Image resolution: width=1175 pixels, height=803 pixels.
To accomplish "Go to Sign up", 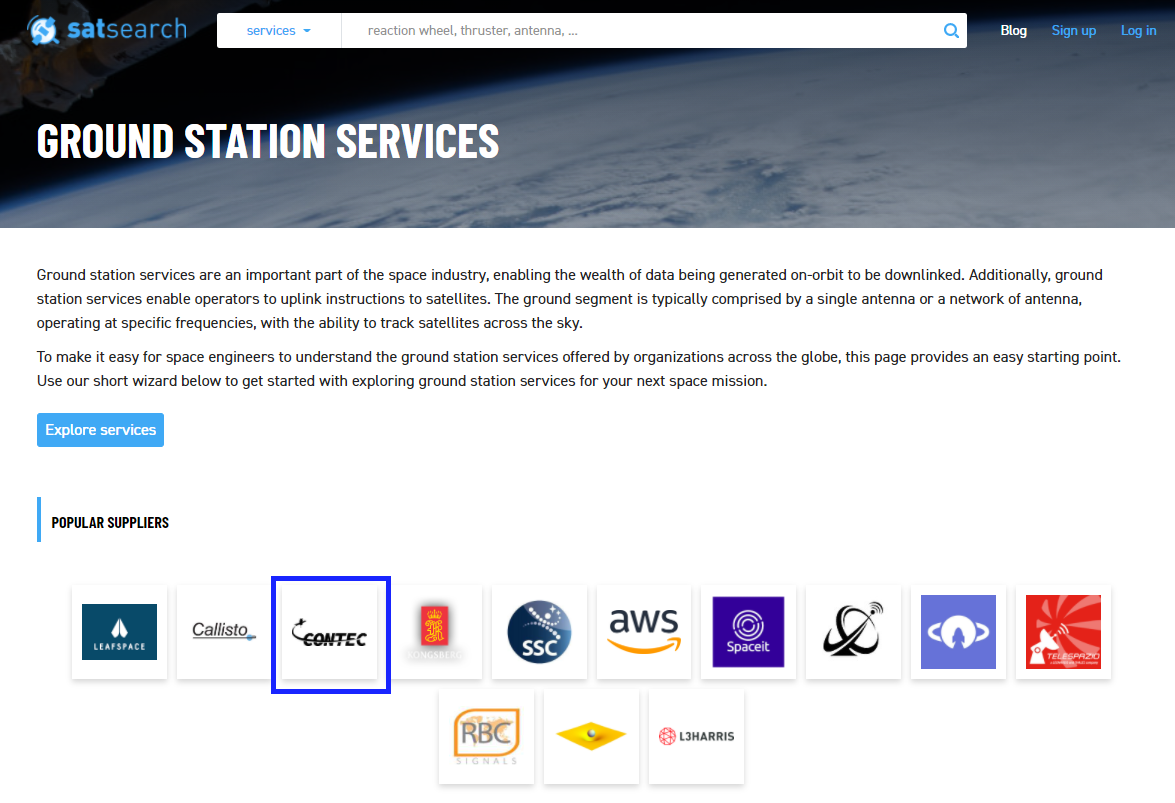I will point(1073,31).
